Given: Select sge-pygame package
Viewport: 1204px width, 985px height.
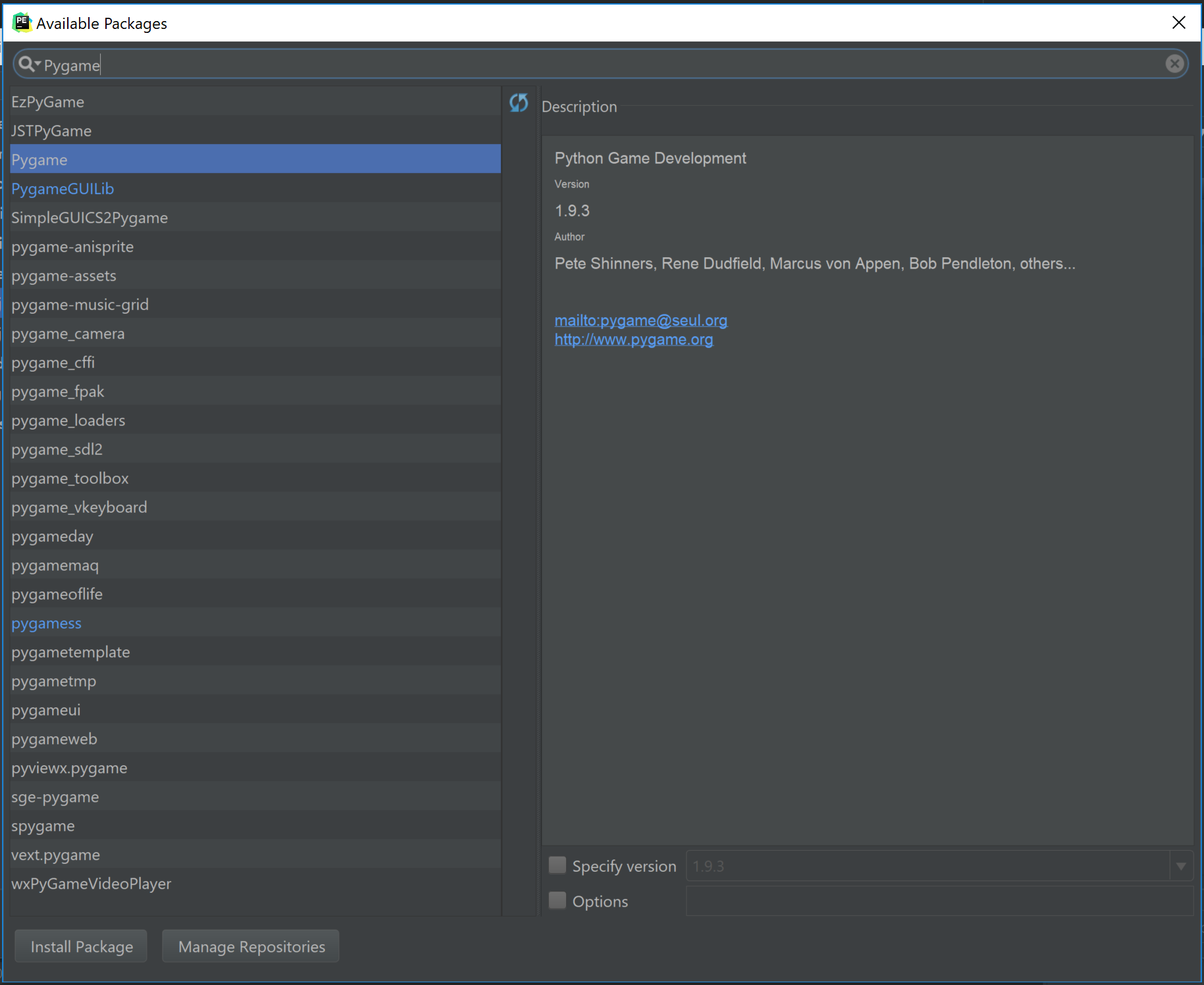Looking at the screenshot, I should pos(255,797).
